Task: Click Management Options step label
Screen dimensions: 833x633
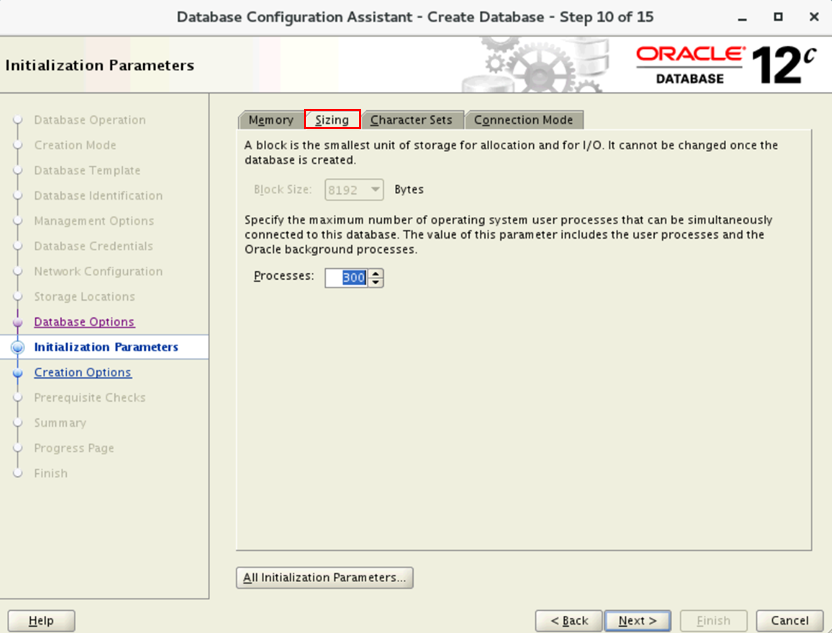Action: 94,221
